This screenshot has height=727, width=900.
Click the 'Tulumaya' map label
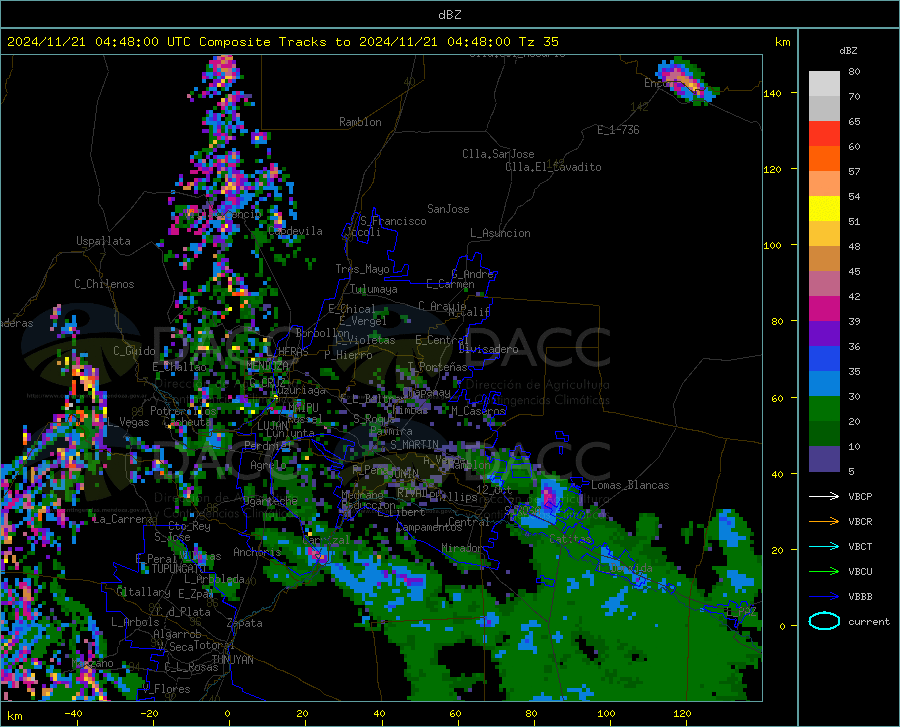[373, 289]
